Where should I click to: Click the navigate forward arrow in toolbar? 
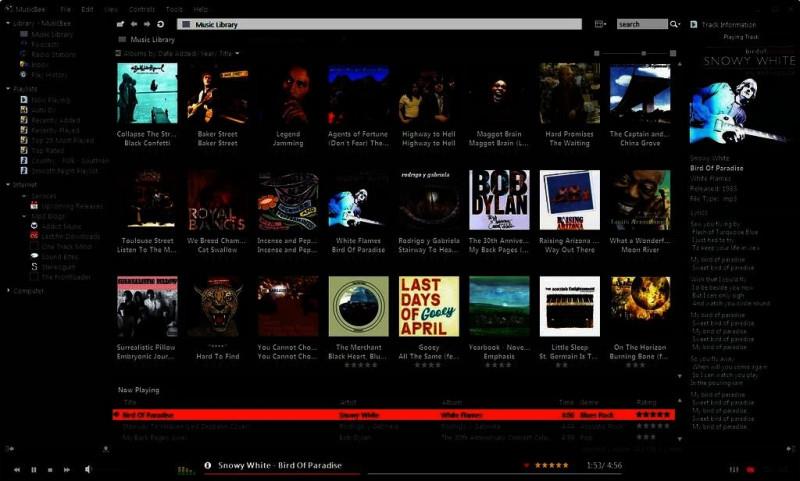click(147, 24)
